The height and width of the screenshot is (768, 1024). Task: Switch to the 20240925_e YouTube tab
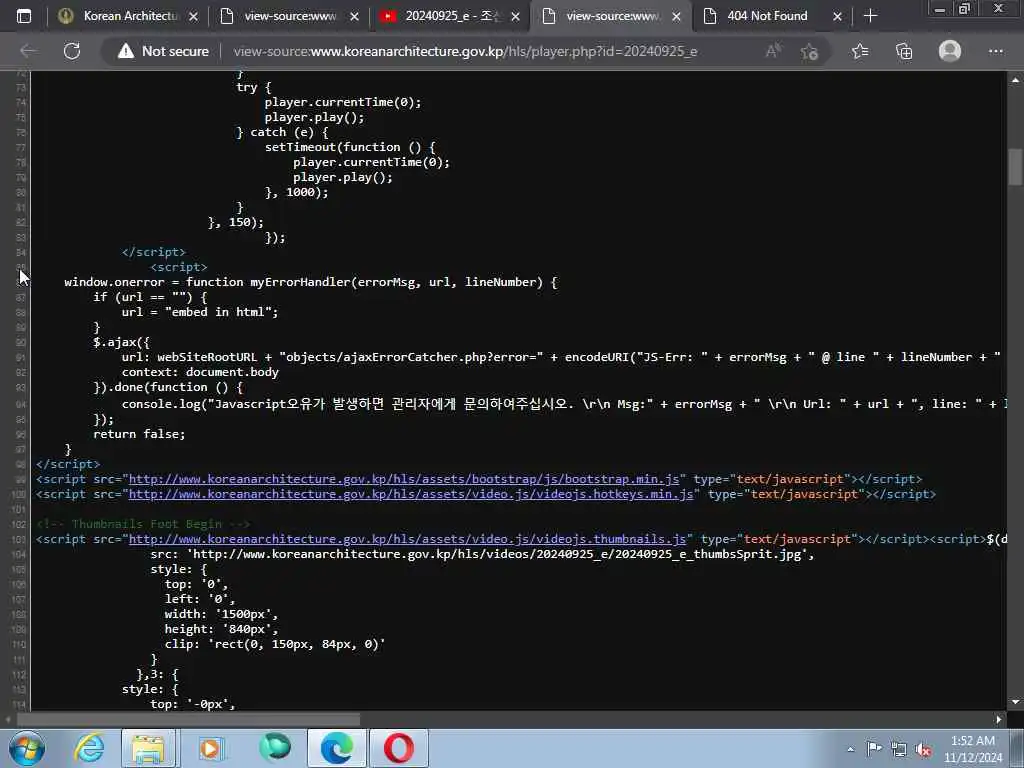pos(451,16)
